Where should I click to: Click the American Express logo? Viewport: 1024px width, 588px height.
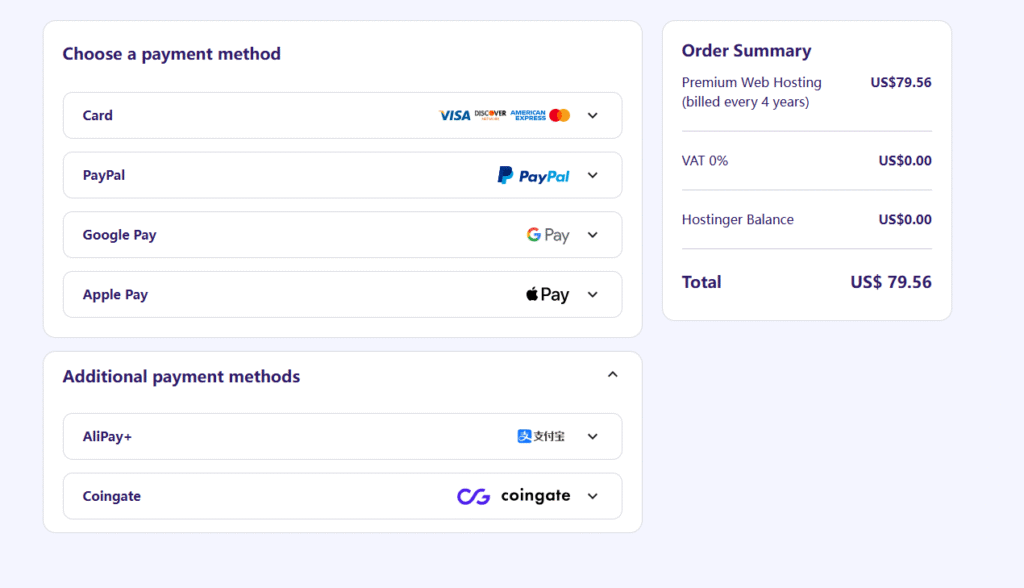528,115
